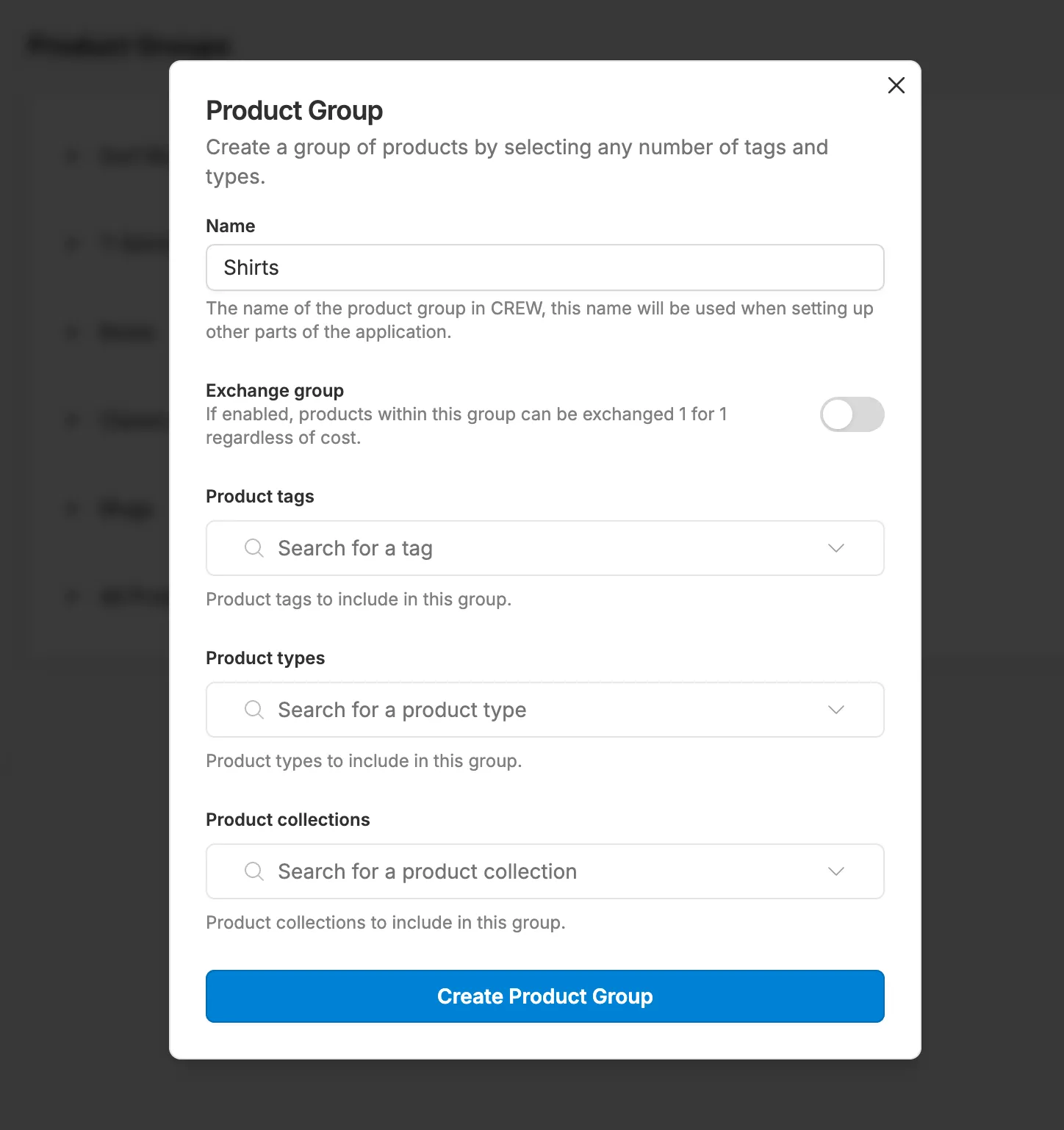Click the Product collections heading

pyautogui.click(x=288, y=819)
